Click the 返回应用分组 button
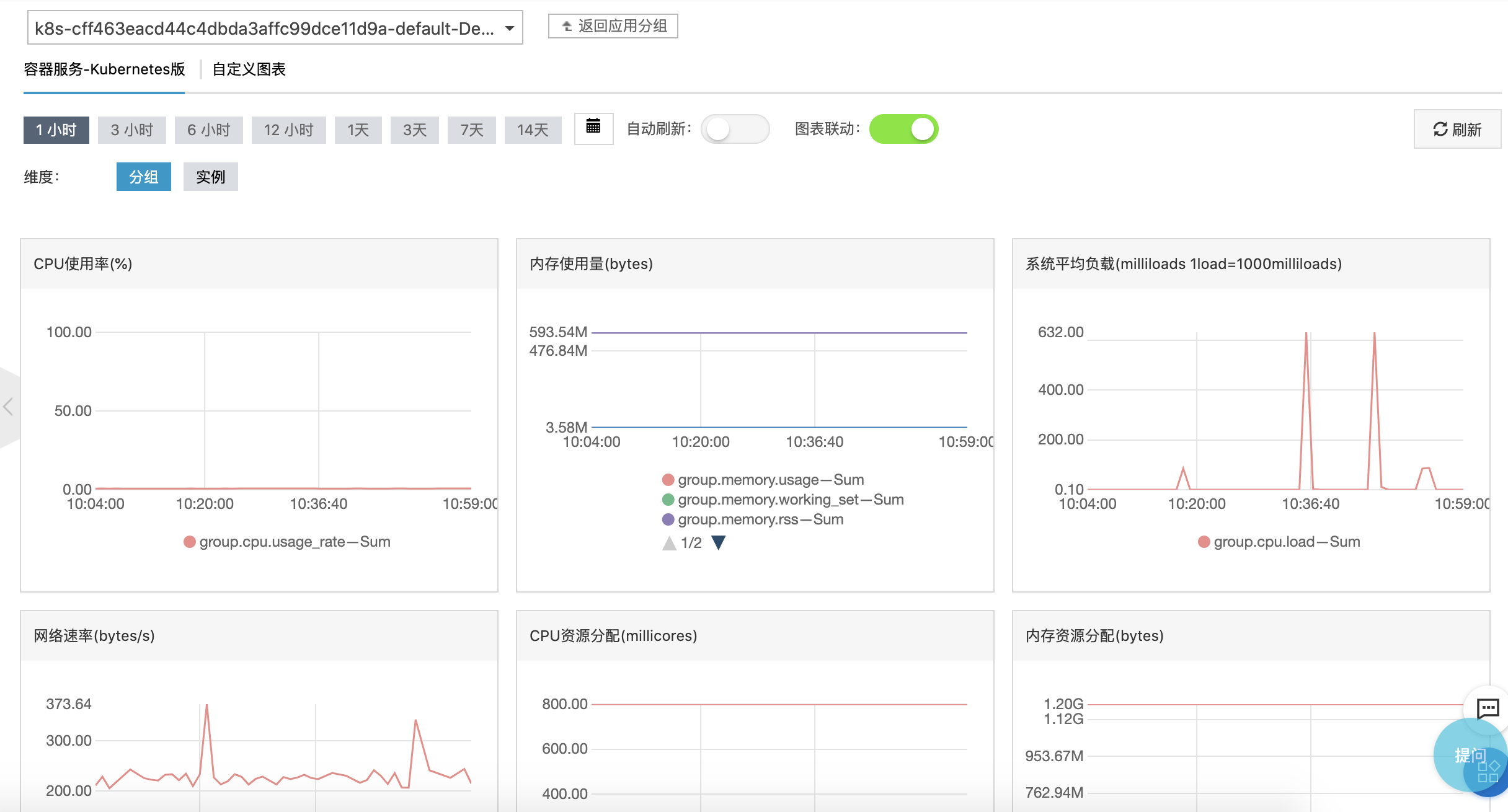Image resolution: width=1508 pixels, height=812 pixels. coord(613,26)
